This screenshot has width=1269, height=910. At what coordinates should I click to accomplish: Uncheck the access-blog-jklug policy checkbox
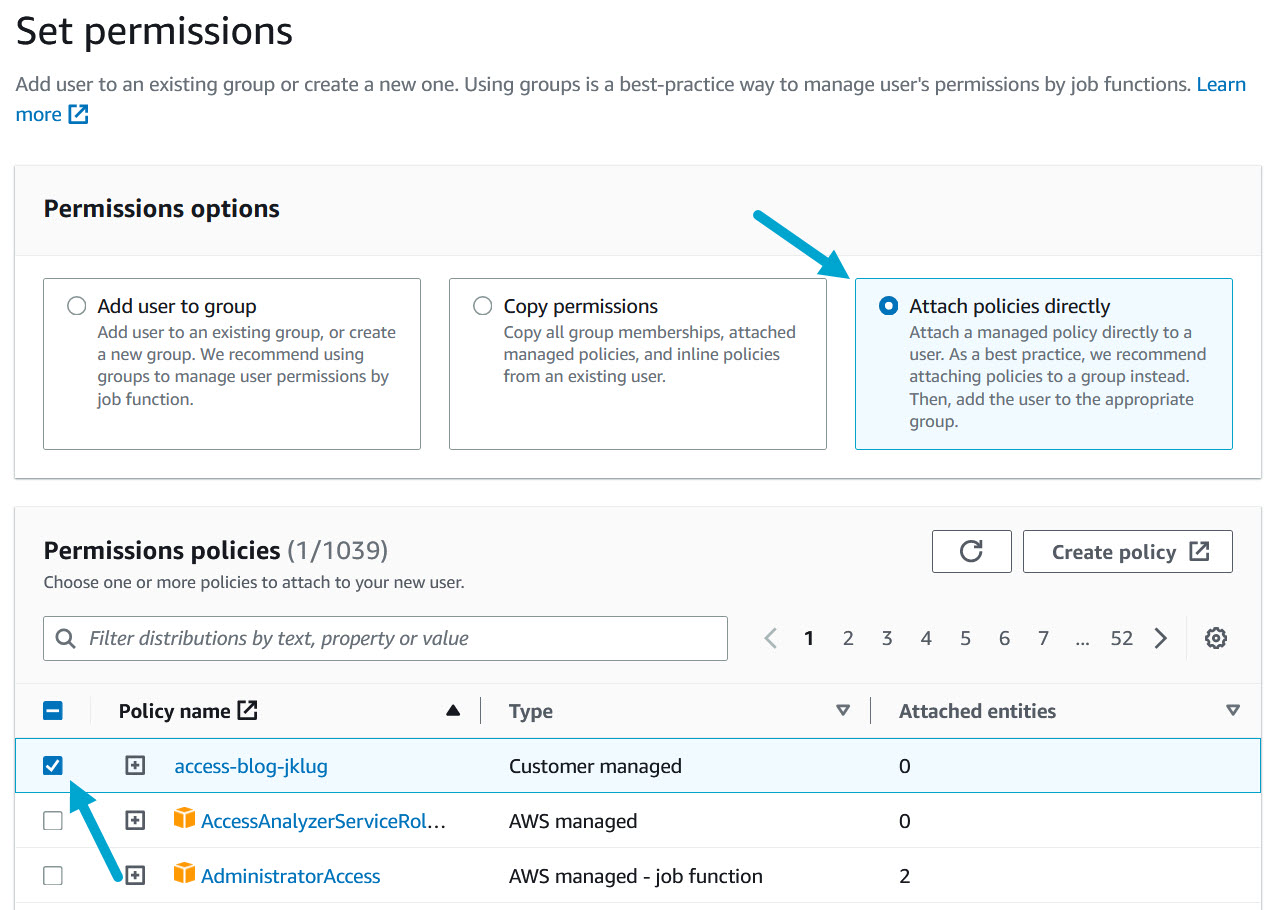tap(53, 766)
